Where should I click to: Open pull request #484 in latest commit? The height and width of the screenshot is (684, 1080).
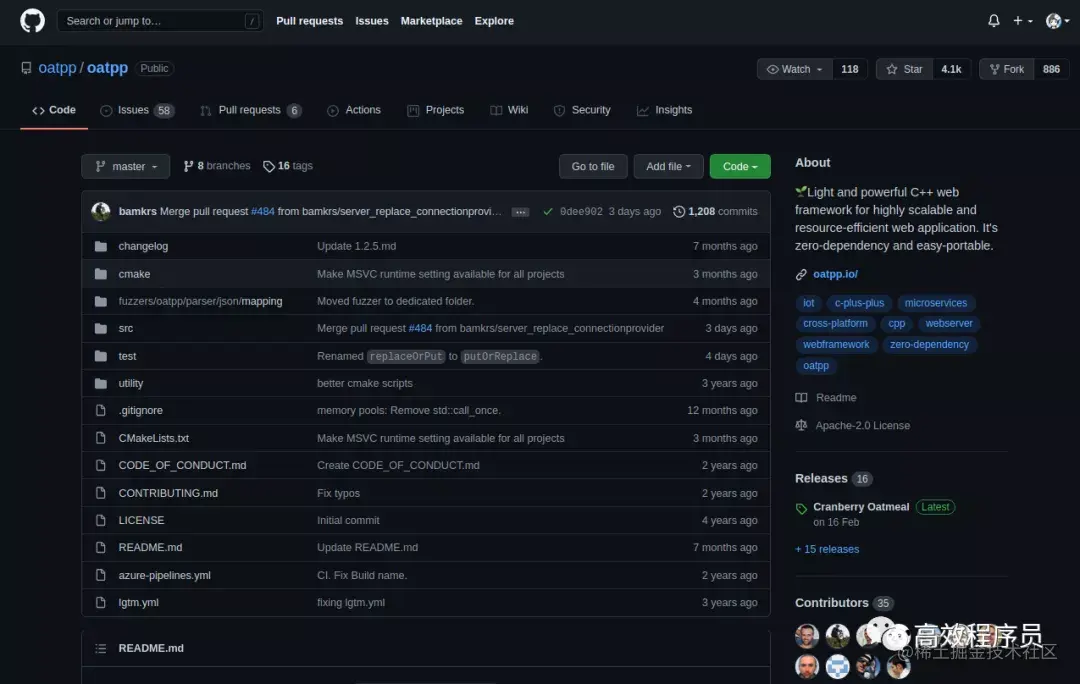(x=262, y=211)
